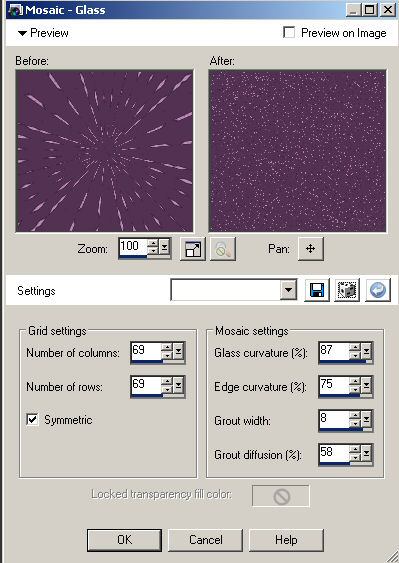Click the Grout diffusion value field
This screenshot has height=563, width=399.
coord(334,453)
